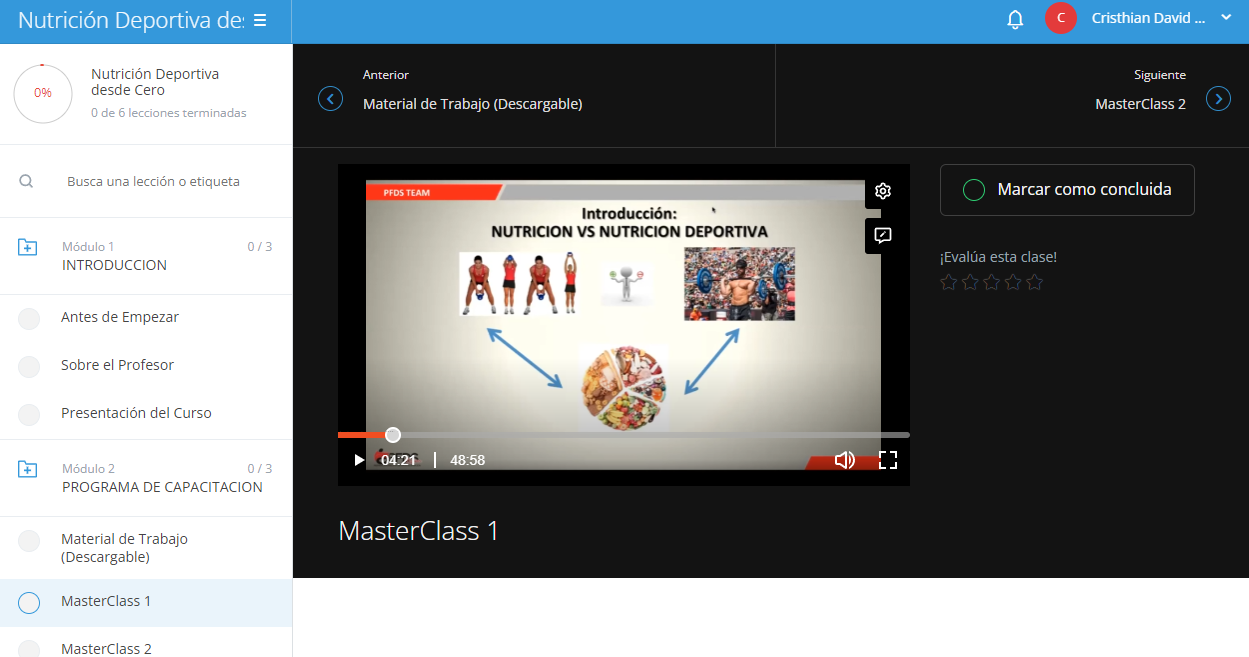Viewport: 1249px width, 657px height.
Task: Mute the video volume speaker icon
Action: pyautogui.click(x=845, y=460)
